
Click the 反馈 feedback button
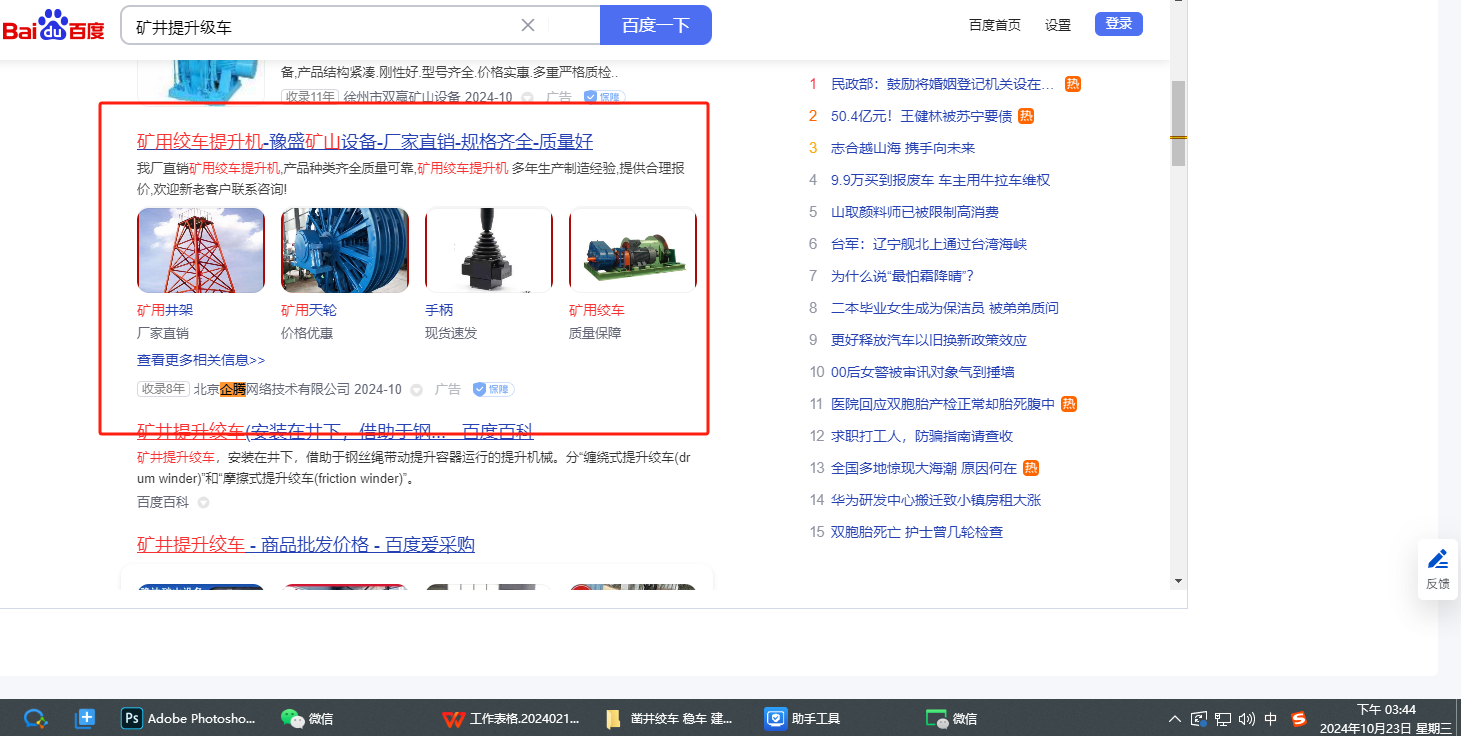click(1438, 570)
